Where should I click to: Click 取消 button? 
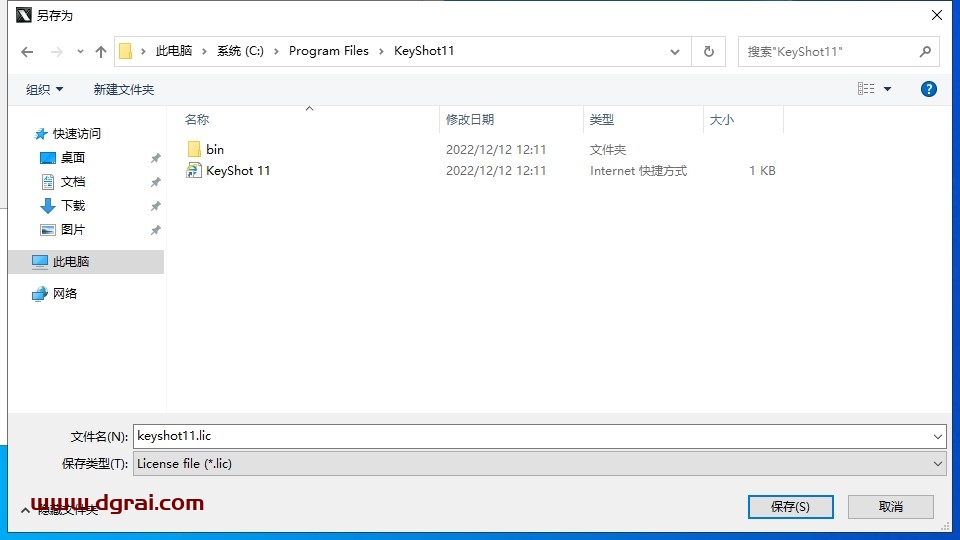(x=890, y=506)
